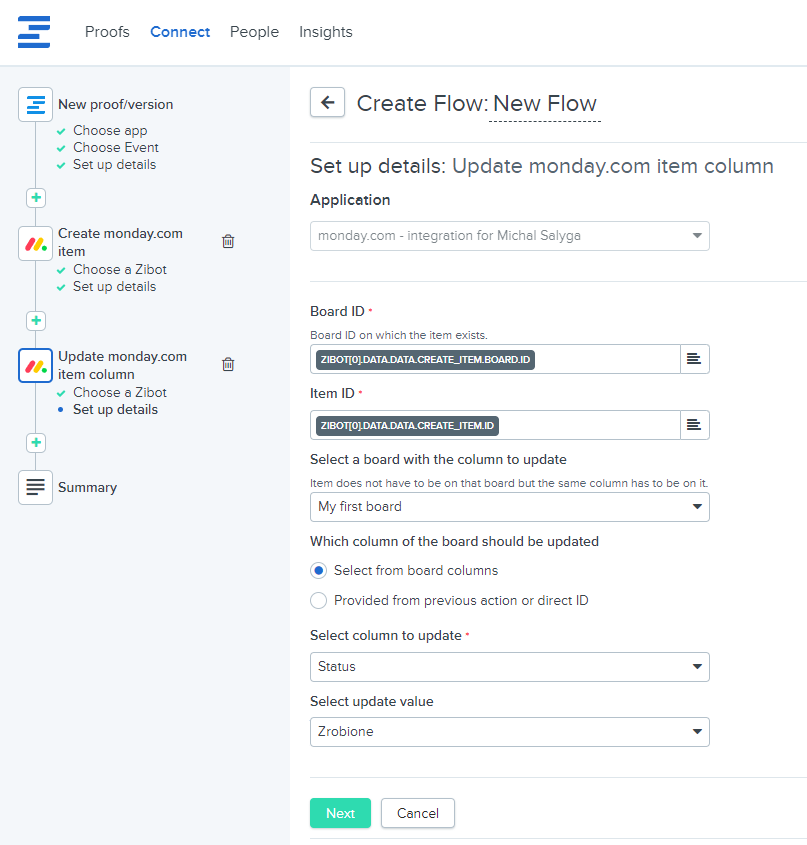Choose Provided from previous action or direct ID
The image size is (807, 845).
click(x=319, y=600)
